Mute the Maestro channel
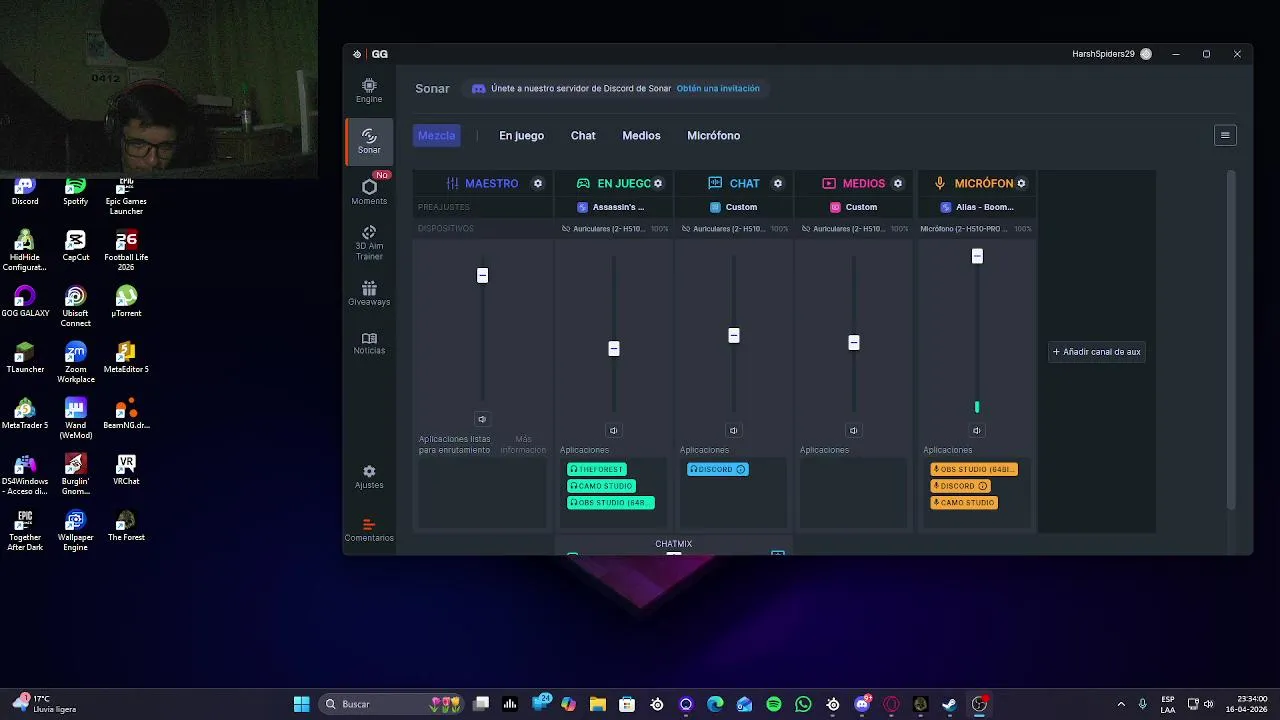Screen dimensions: 1280x720 [482, 419]
